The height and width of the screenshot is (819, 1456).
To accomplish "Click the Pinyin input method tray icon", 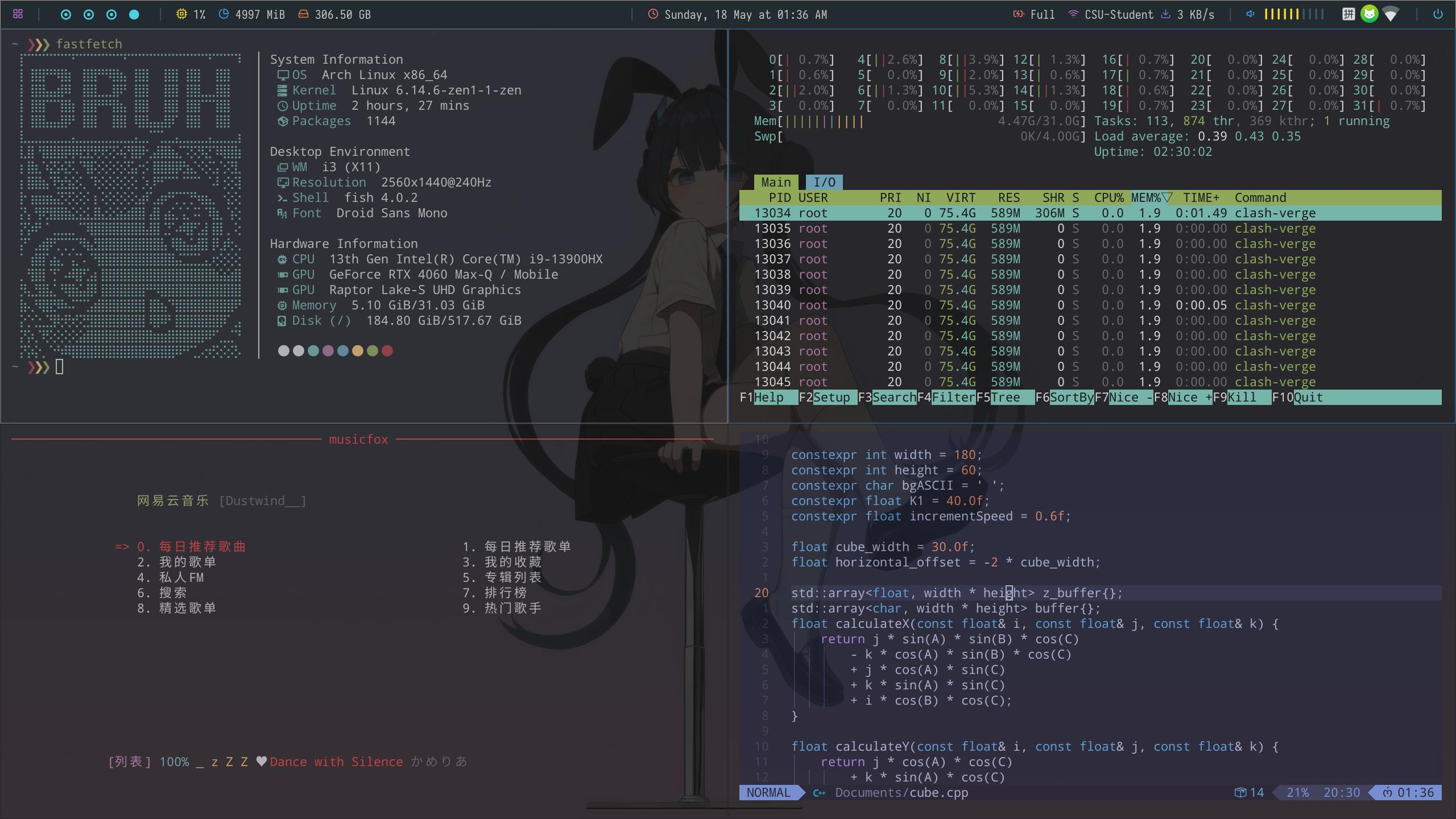I will coord(1349,14).
